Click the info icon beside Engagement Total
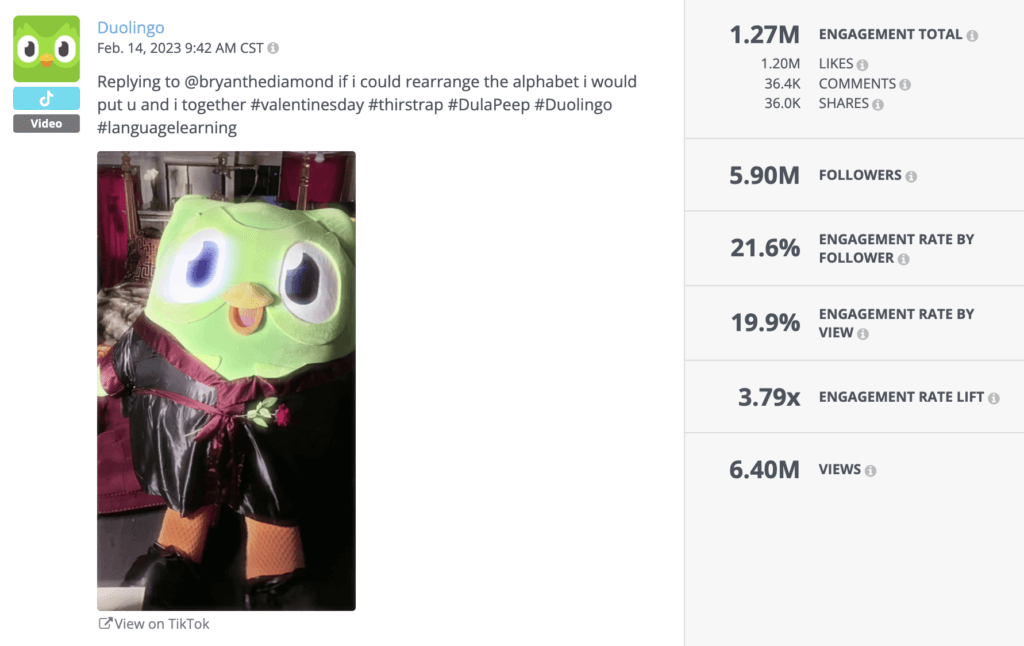 (x=973, y=34)
